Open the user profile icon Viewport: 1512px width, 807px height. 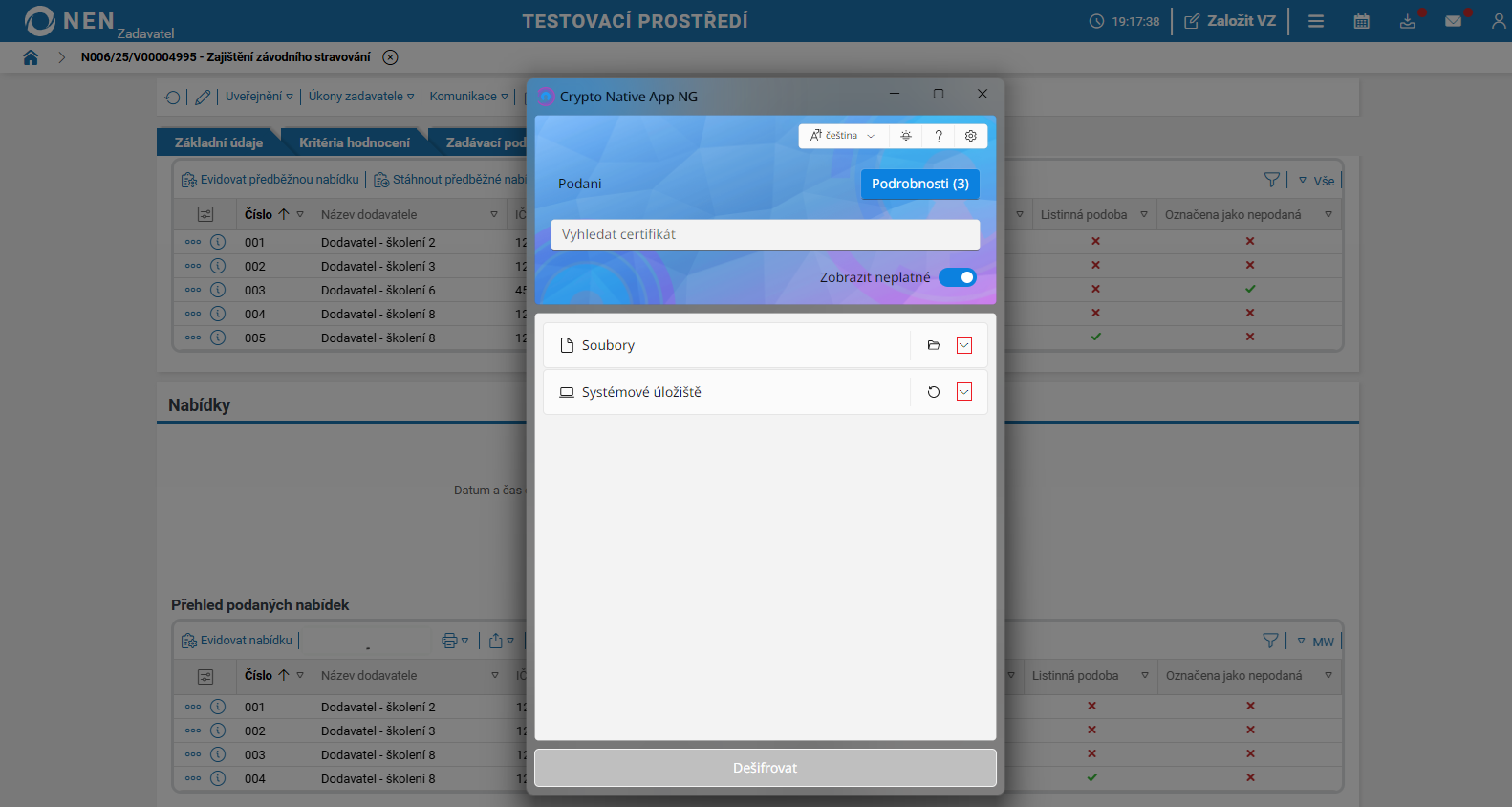[1499, 21]
